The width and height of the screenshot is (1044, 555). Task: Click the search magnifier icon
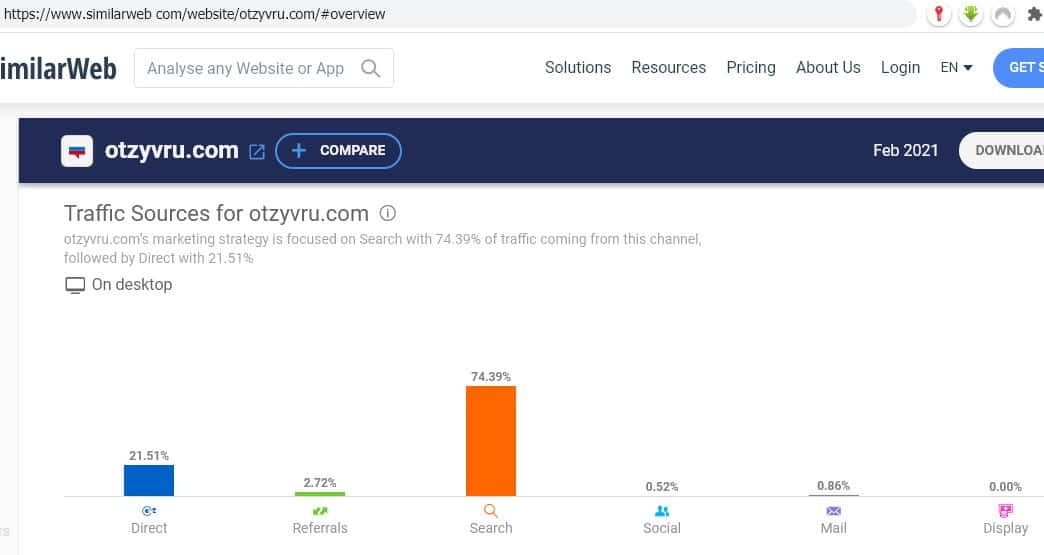371,68
